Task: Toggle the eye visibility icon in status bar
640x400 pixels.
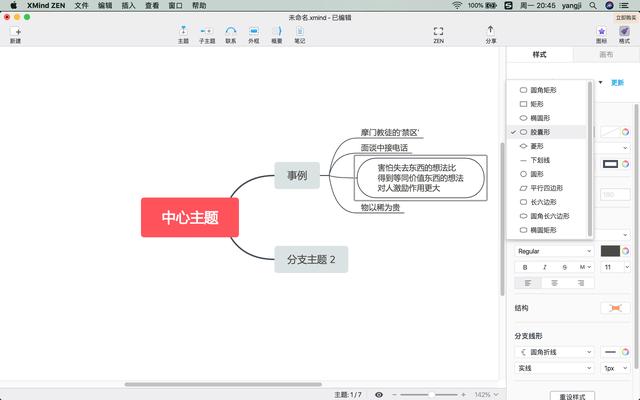Action: point(379,395)
